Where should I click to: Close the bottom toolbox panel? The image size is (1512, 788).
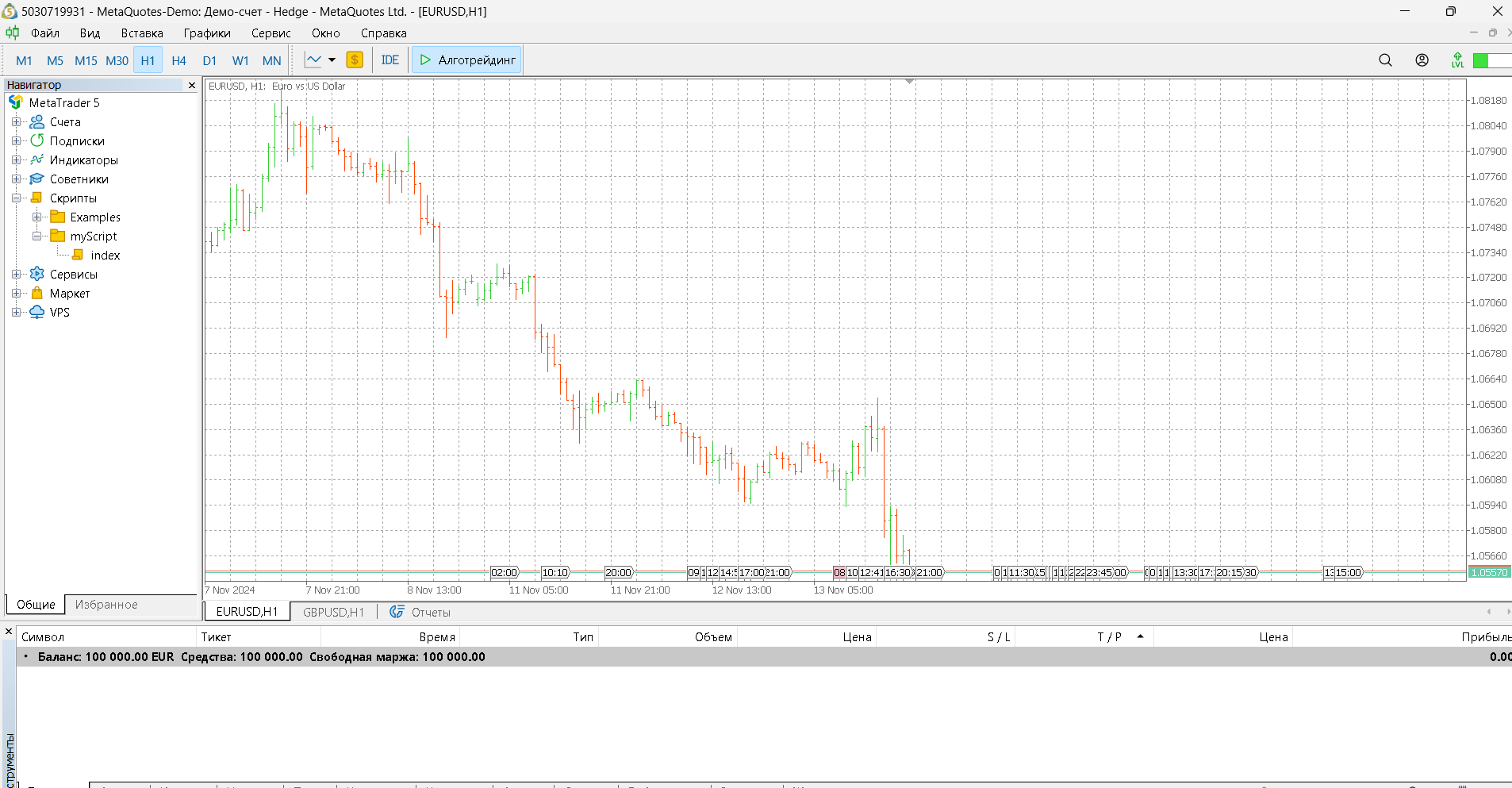tap(9, 632)
